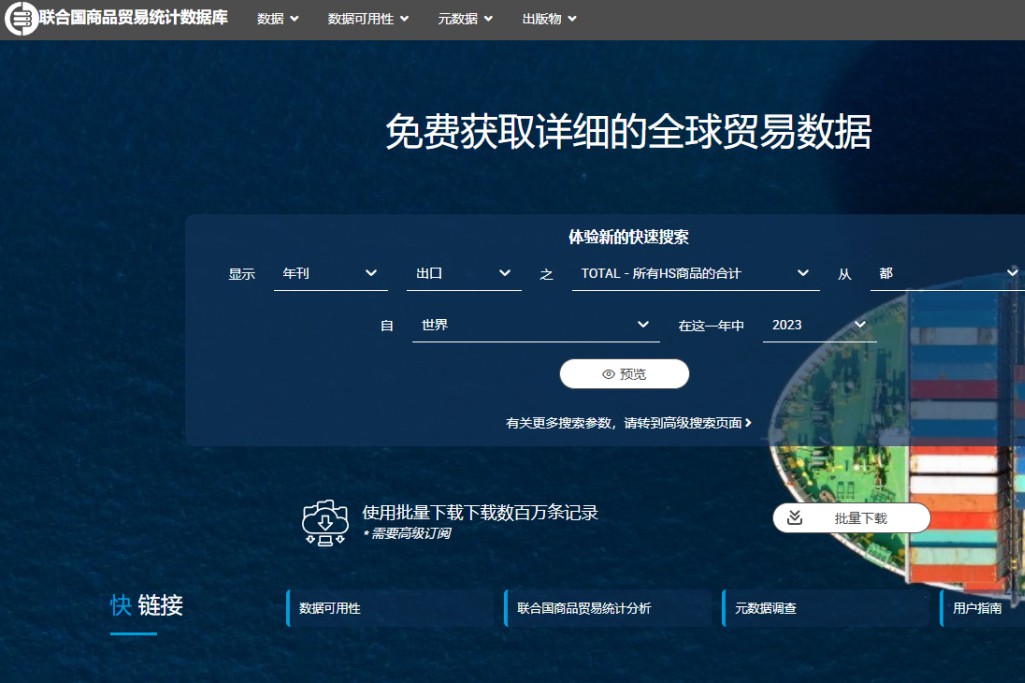
Task: Open the 年刊 frequency dropdown
Action: (330, 272)
